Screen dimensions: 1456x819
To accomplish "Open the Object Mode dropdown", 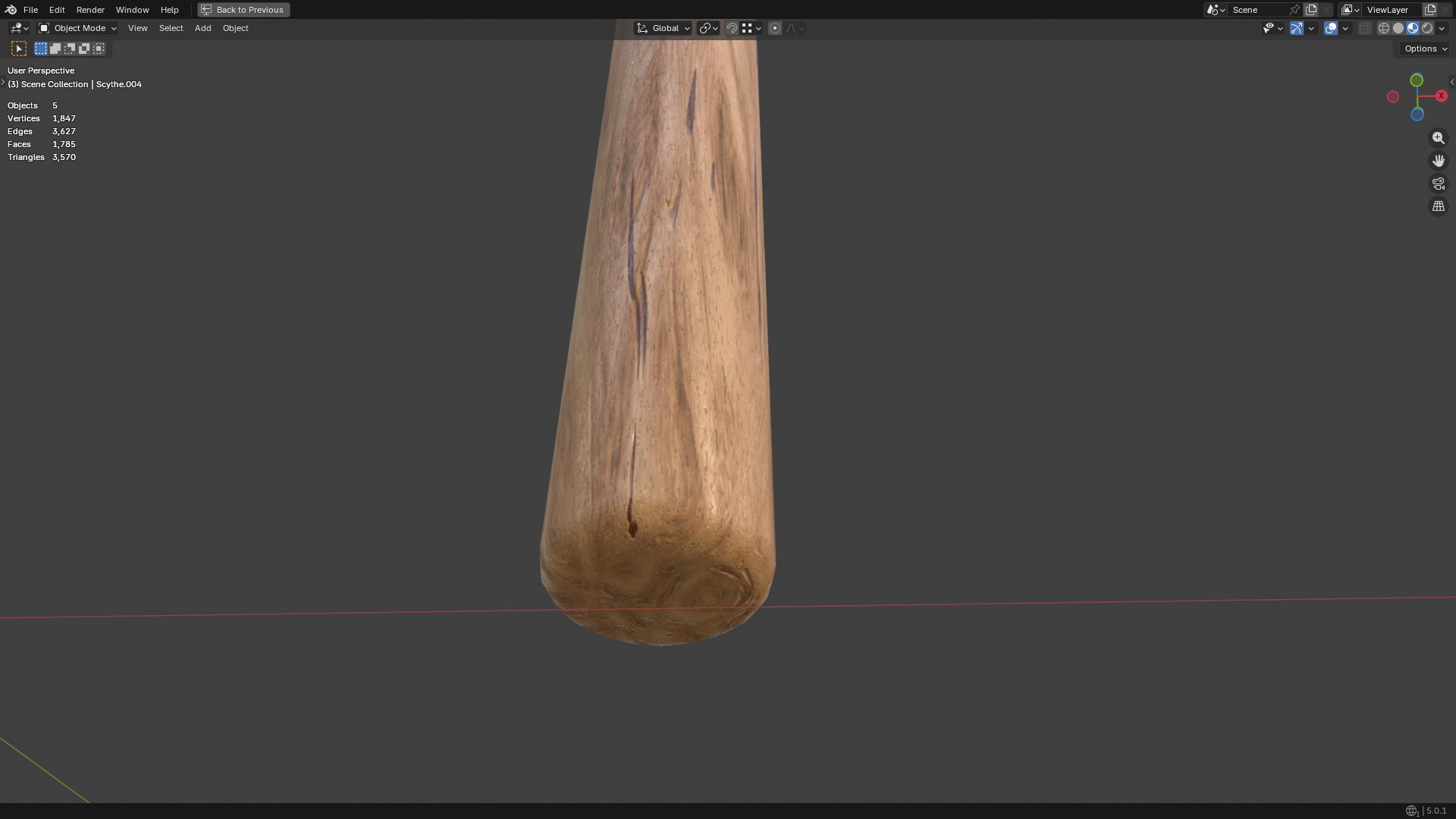I will tap(77, 28).
